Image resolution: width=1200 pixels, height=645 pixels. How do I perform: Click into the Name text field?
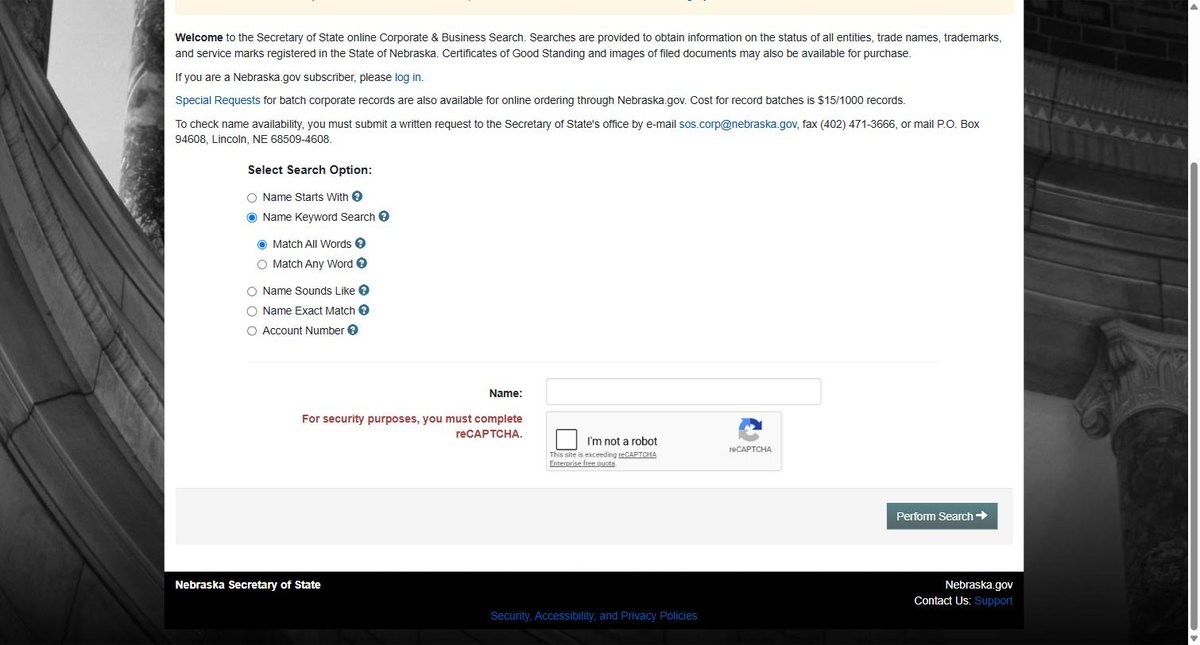pyautogui.click(x=683, y=392)
